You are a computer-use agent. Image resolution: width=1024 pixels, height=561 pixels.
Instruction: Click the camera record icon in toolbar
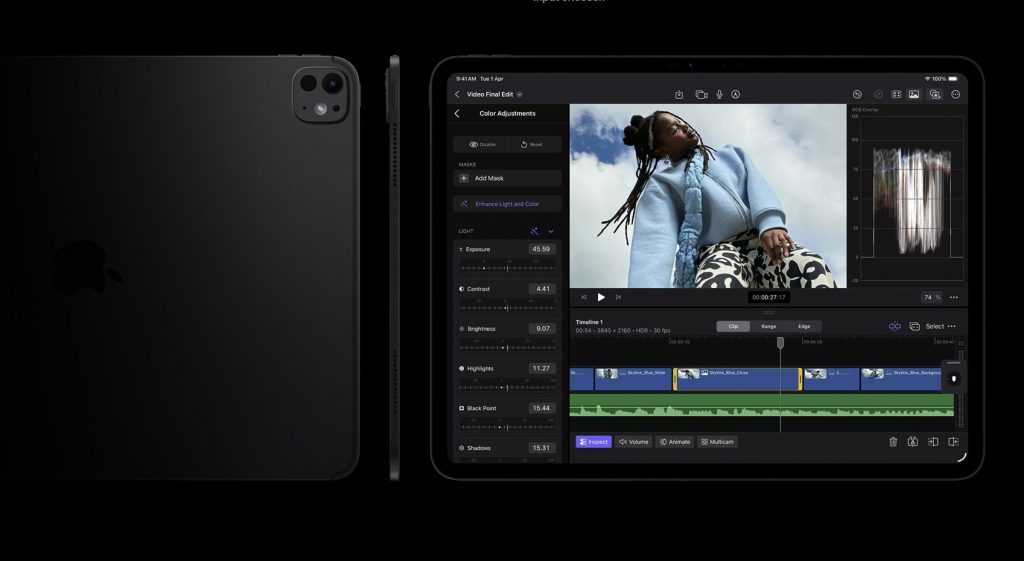click(701, 94)
